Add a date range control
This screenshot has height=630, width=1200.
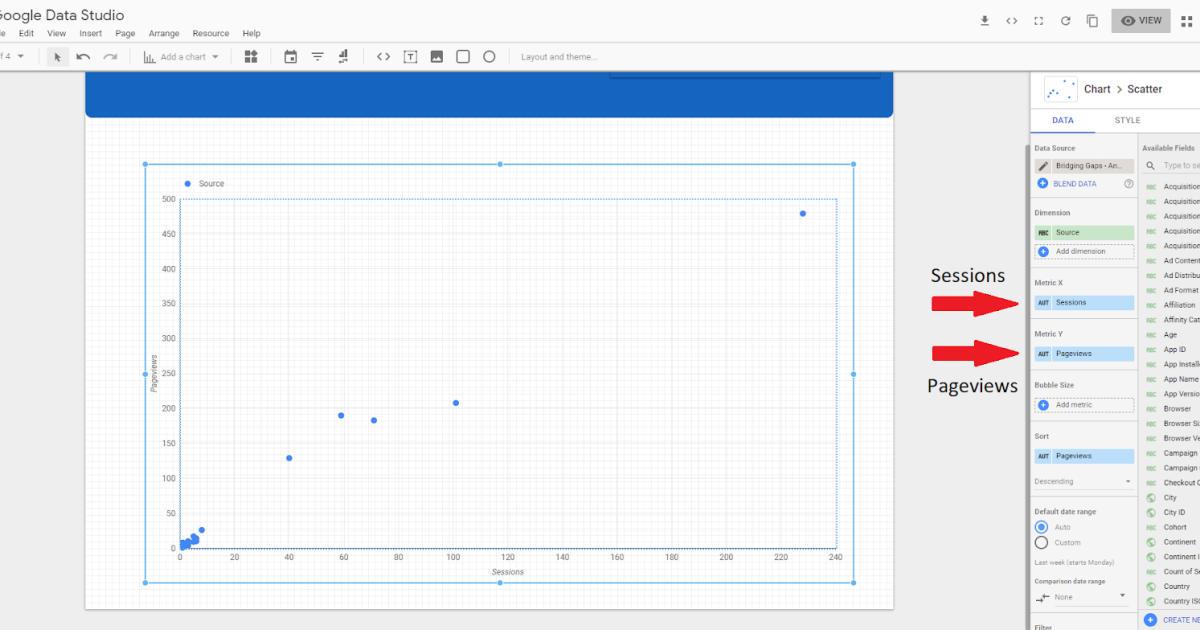pyautogui.click(x=290, y=56)
